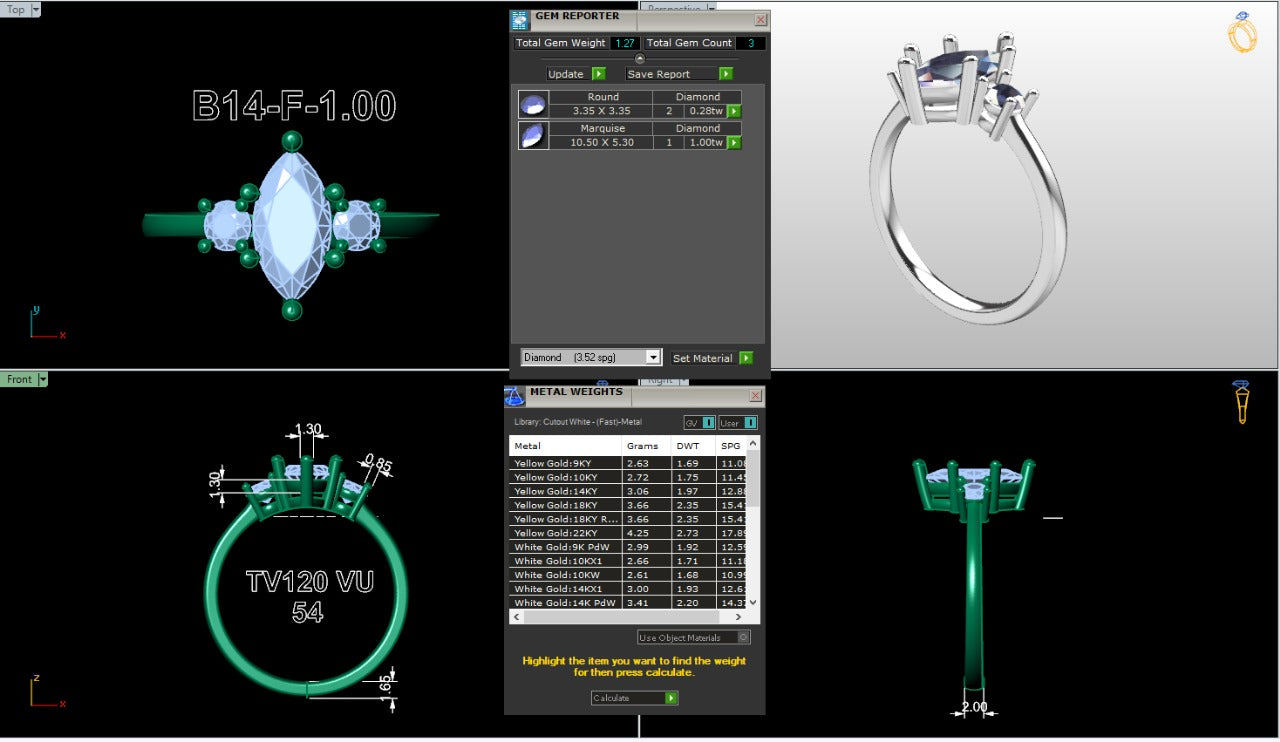Close the Metal Weights panel
The height and width of the screenshot is (742, 1280).
(755, 396)
